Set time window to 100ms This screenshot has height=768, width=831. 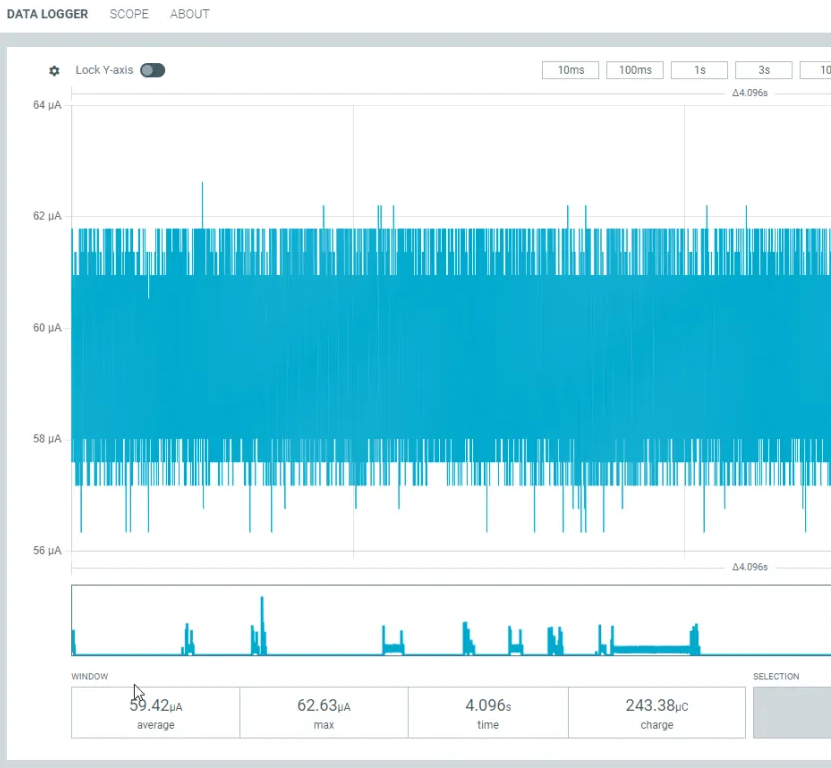[635, 70]
